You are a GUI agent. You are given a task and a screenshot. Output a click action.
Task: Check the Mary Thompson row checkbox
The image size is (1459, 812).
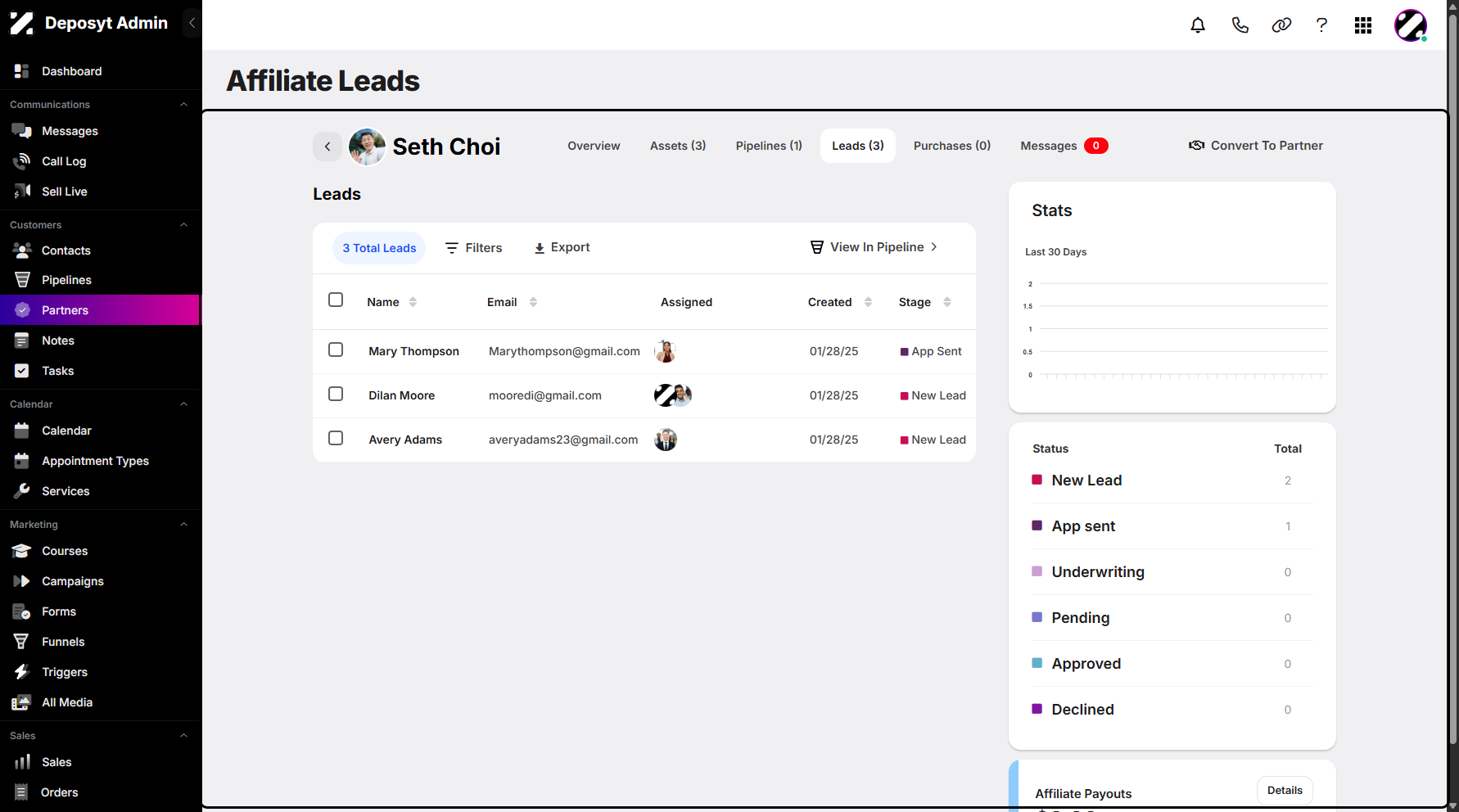click(x=336, y=350)
